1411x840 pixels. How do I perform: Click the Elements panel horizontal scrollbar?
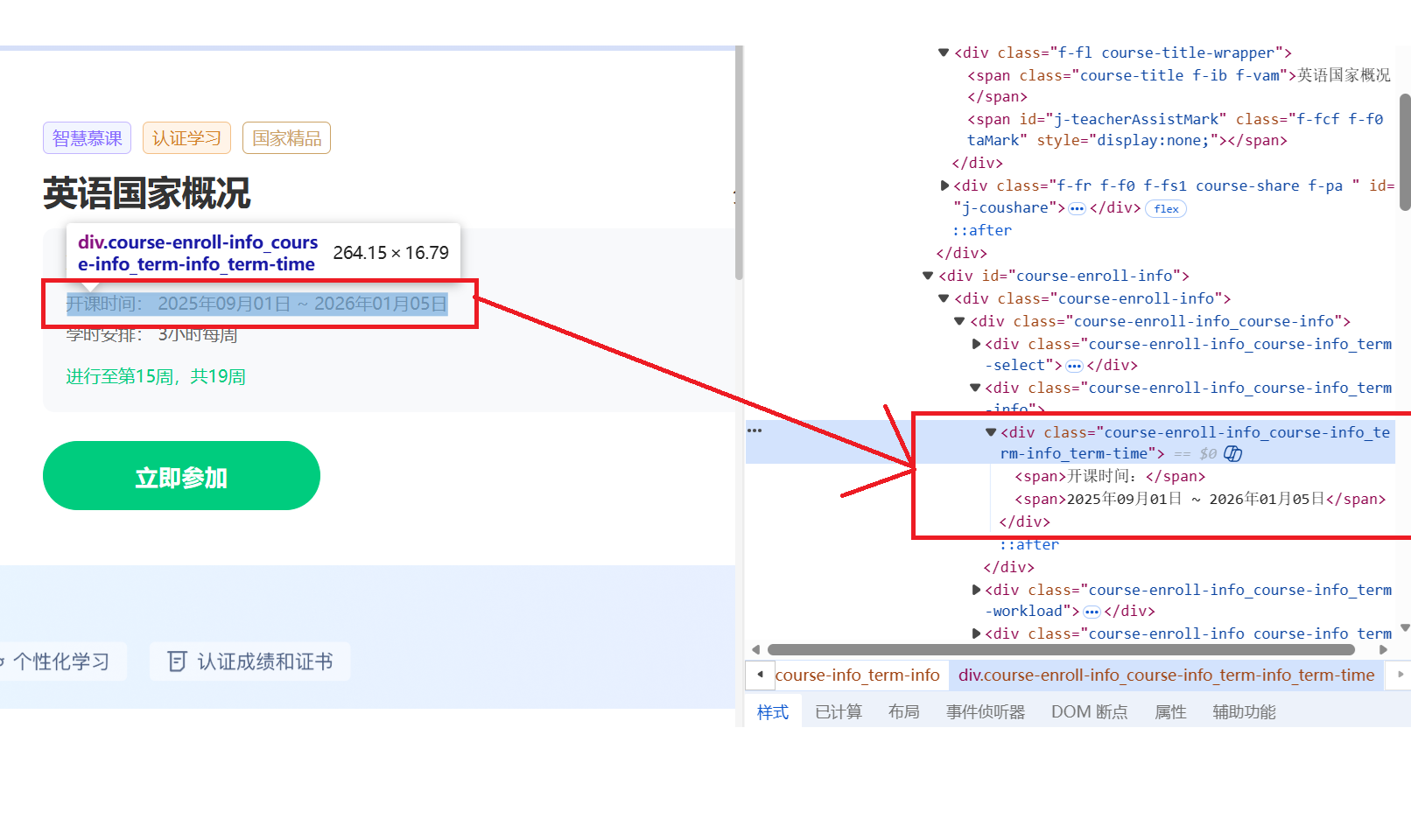coord(1061,649)
